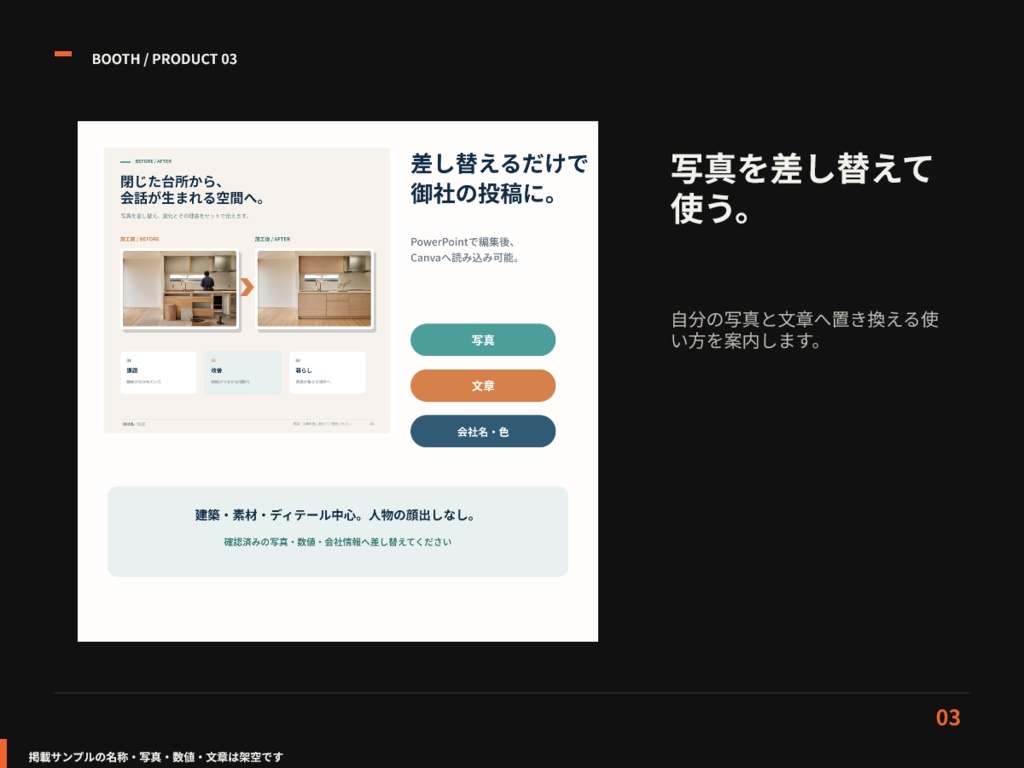Click the before kitchen photo thumbnail

coord(180,289)
